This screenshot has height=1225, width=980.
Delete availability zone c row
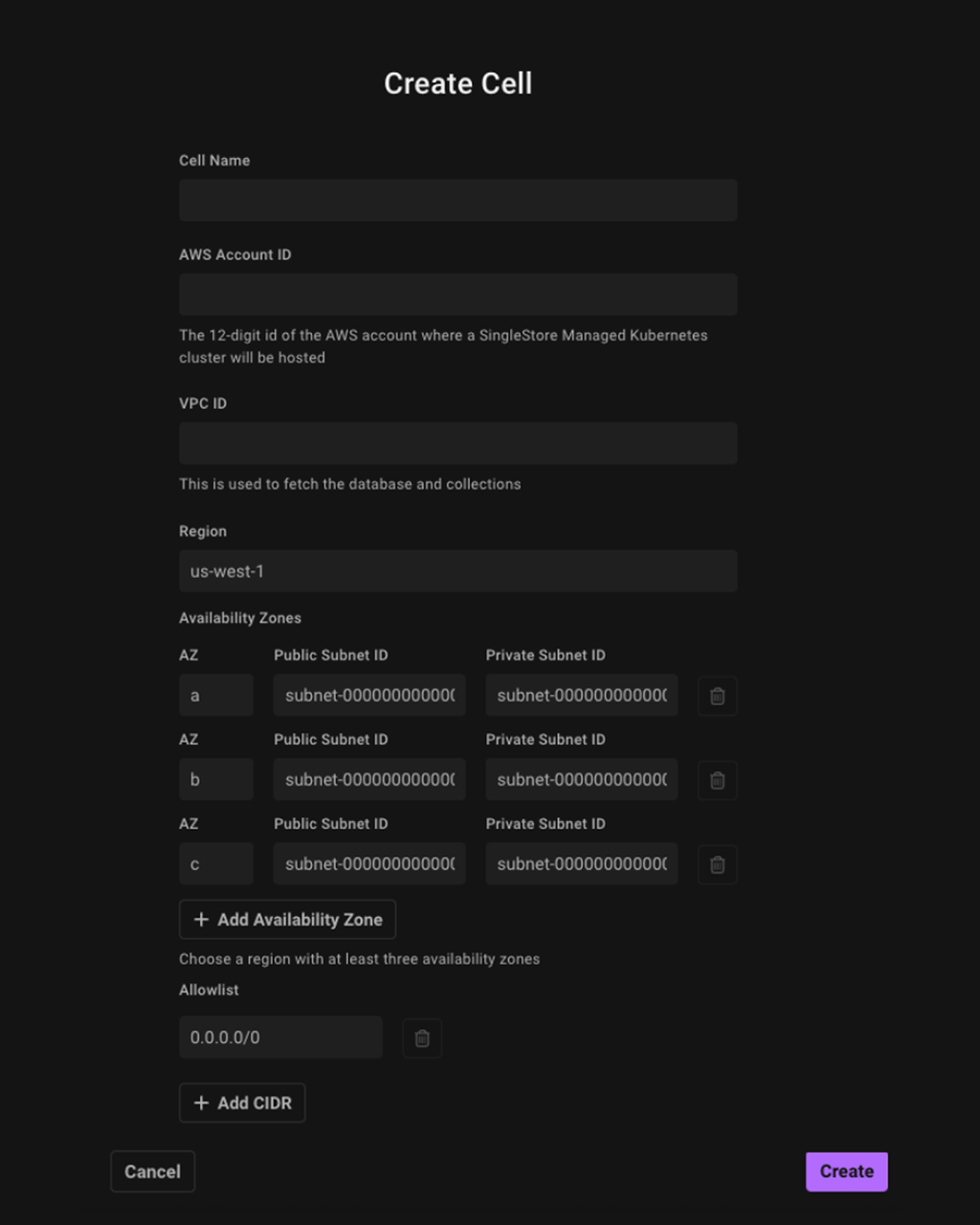tap(718, 864)
